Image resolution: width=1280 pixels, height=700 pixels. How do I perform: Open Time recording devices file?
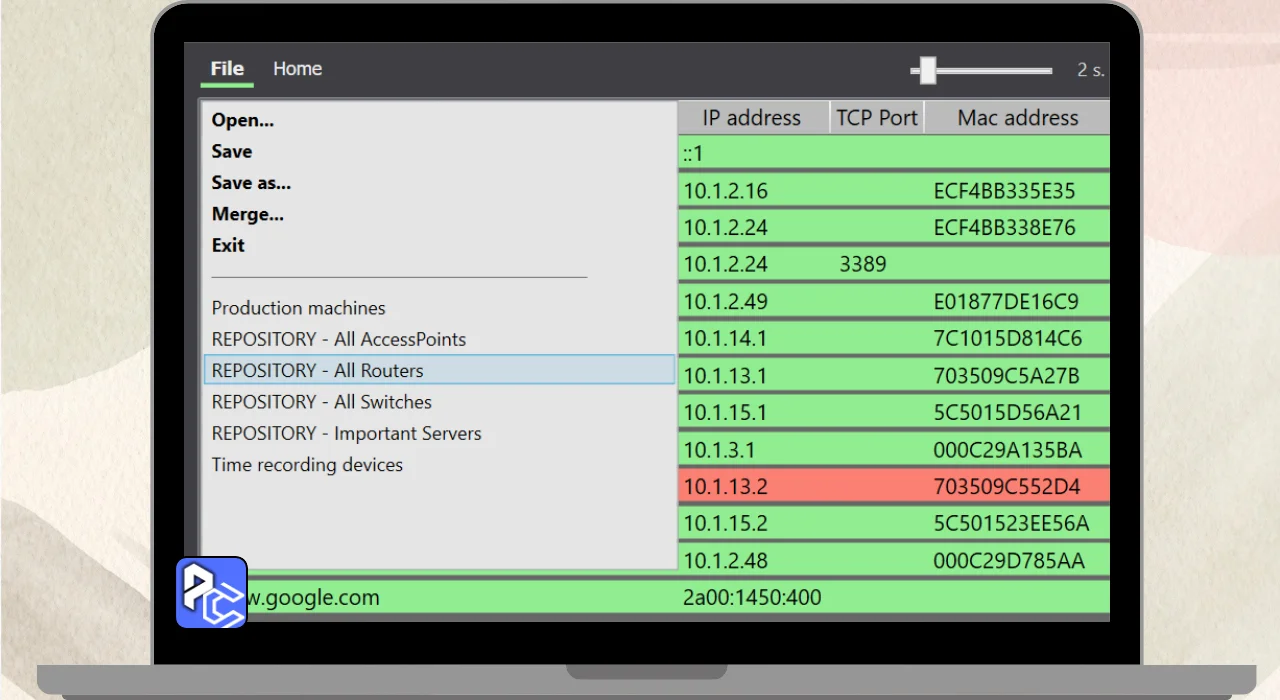pyautogui.click(x=307, y=465)
